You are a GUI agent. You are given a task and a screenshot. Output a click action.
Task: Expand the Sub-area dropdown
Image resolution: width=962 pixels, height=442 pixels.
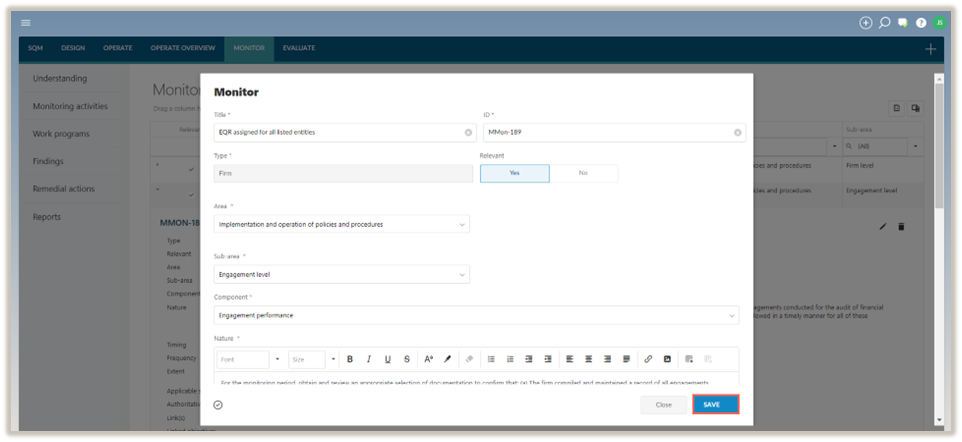342,274
